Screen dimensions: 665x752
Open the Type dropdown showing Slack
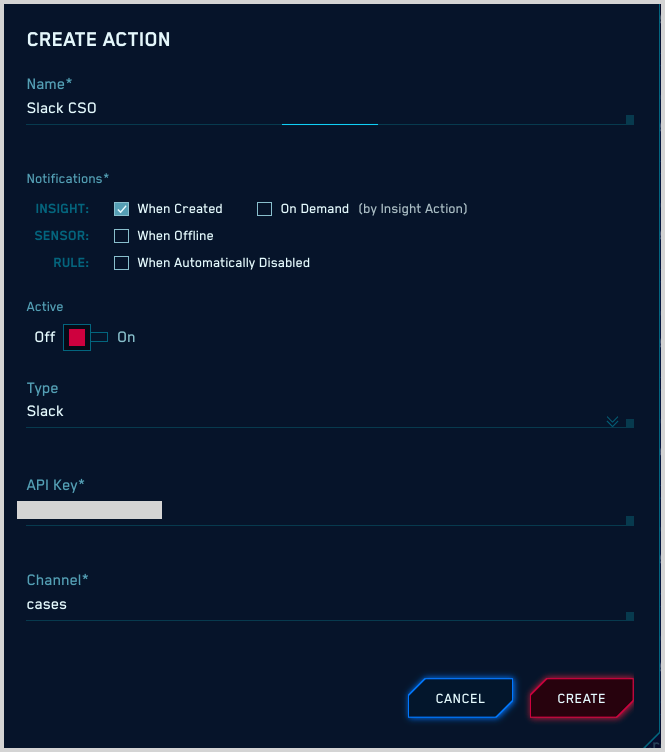click(x=300, y=411)
